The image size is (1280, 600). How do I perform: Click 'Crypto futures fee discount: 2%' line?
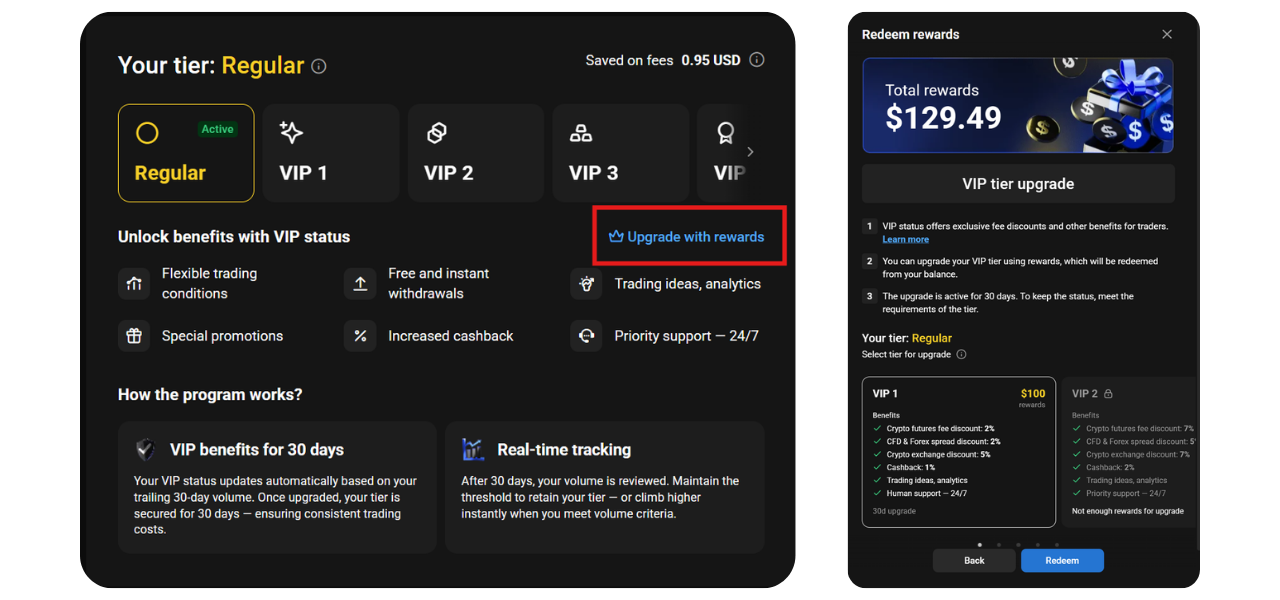click(940, 428)
